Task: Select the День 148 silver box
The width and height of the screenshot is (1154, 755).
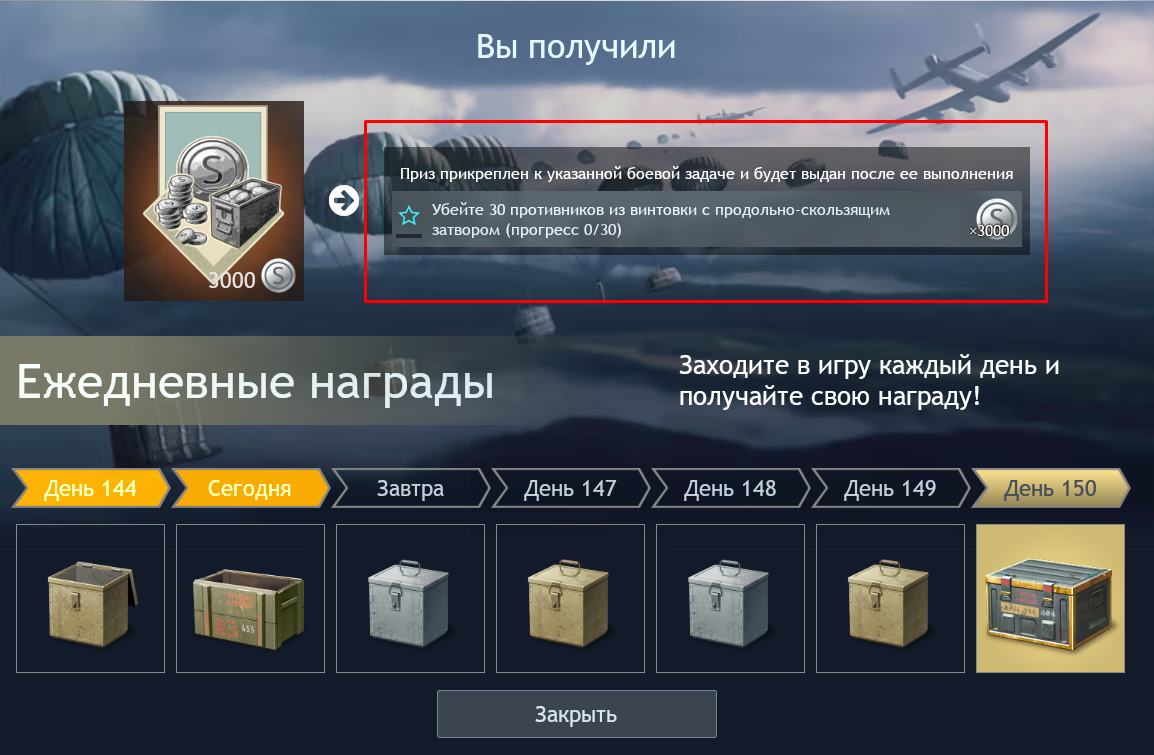Action: click(x=730, y=598)
